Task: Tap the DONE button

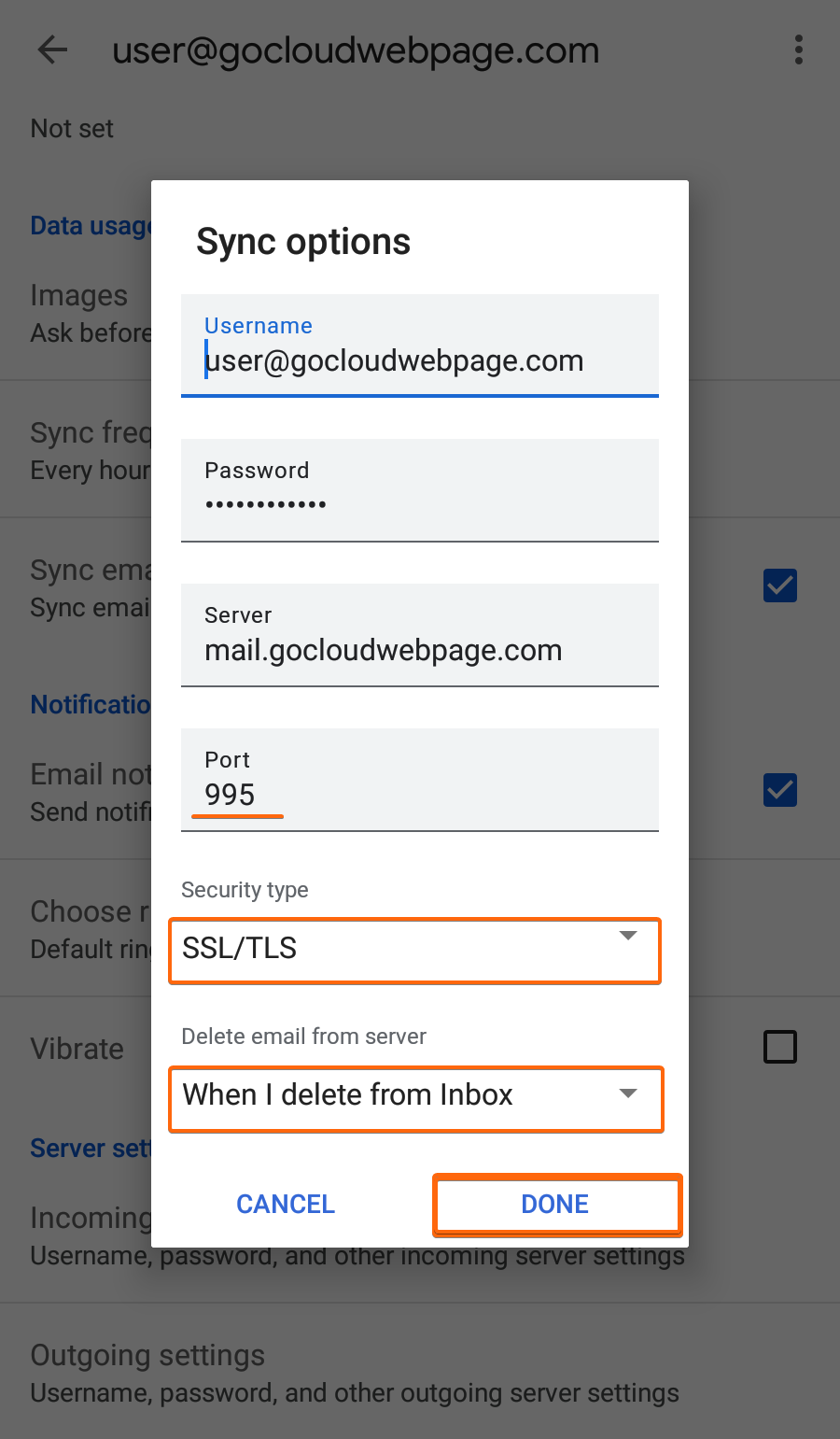Action: 557,1205
